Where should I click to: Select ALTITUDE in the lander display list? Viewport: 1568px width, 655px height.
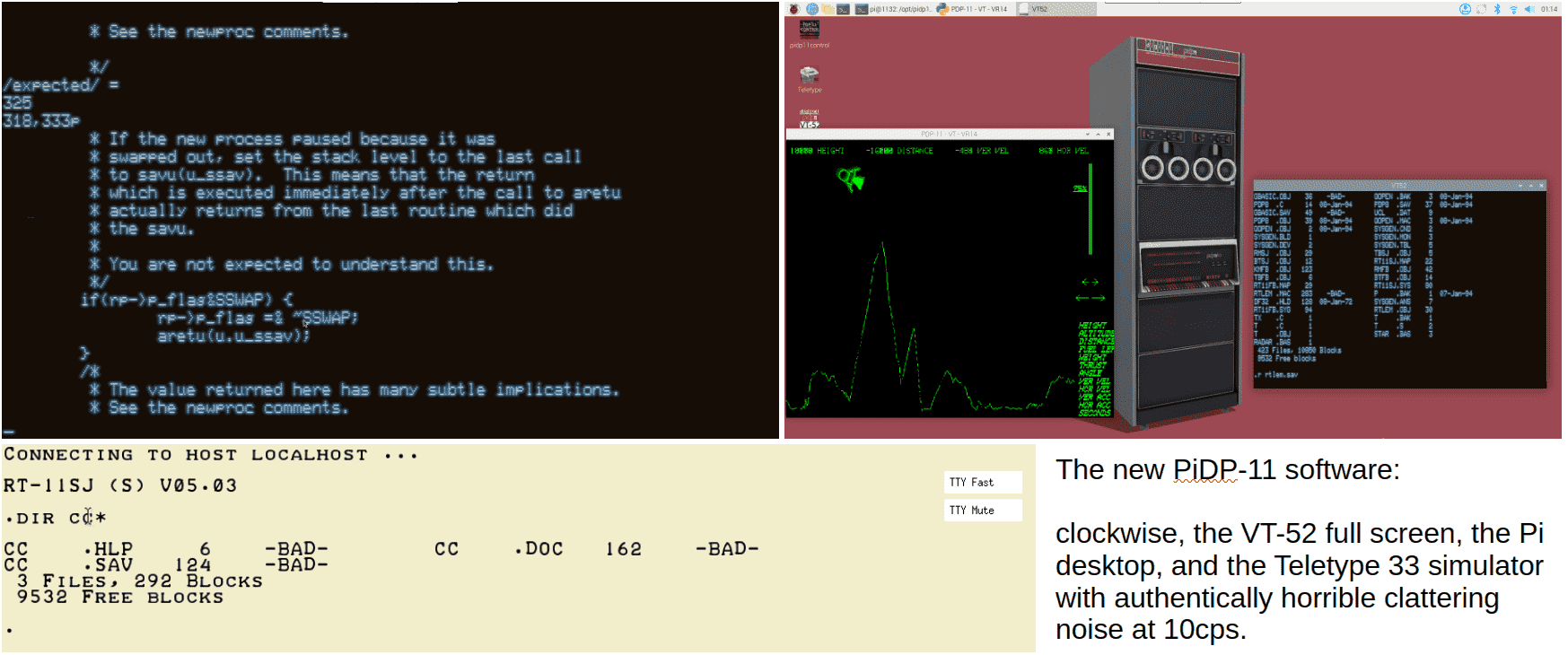[x=1095, y=334]
